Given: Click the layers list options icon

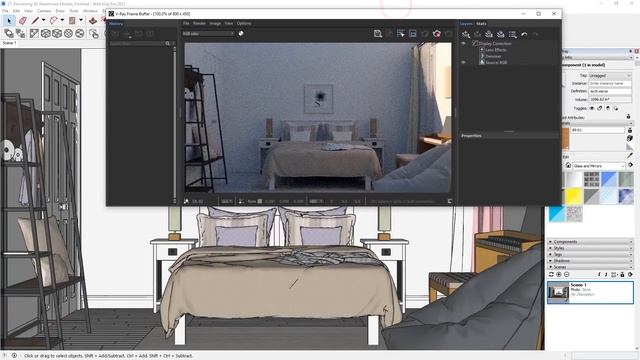Looking at the screenshot, I should click(513, 34).
